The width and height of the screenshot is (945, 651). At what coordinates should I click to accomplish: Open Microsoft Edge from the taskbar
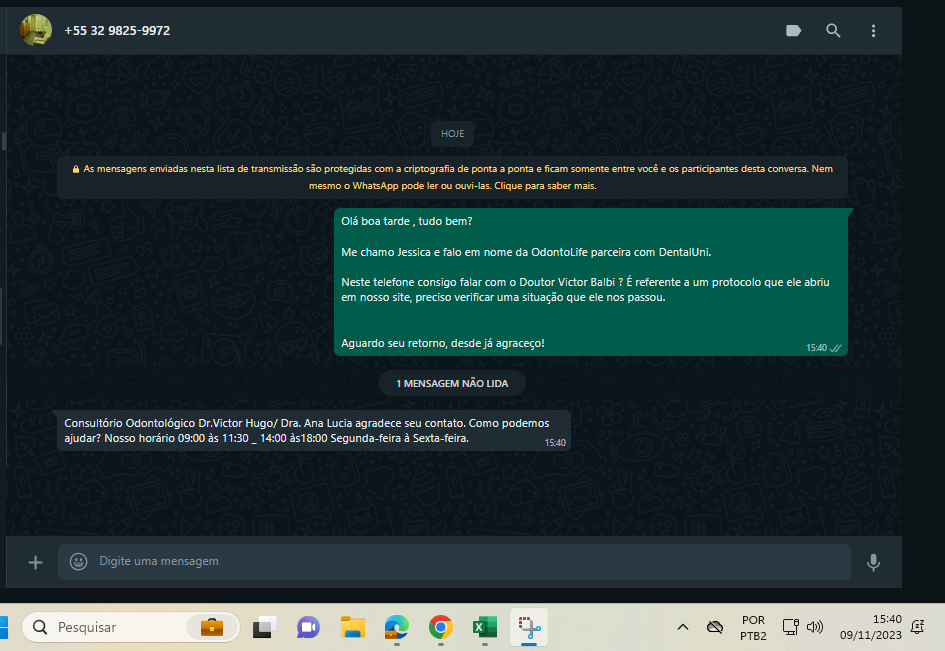point(397,627)
